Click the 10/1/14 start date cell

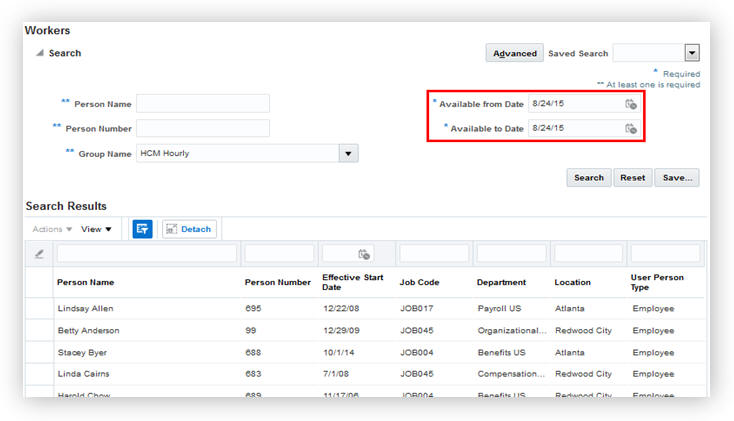338,353
